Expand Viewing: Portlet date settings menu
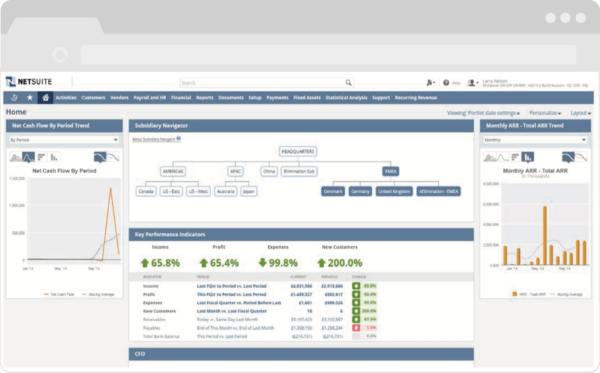The height and width of the screenshot is (373, 600). pyautogui.click(x=483, y=113)
